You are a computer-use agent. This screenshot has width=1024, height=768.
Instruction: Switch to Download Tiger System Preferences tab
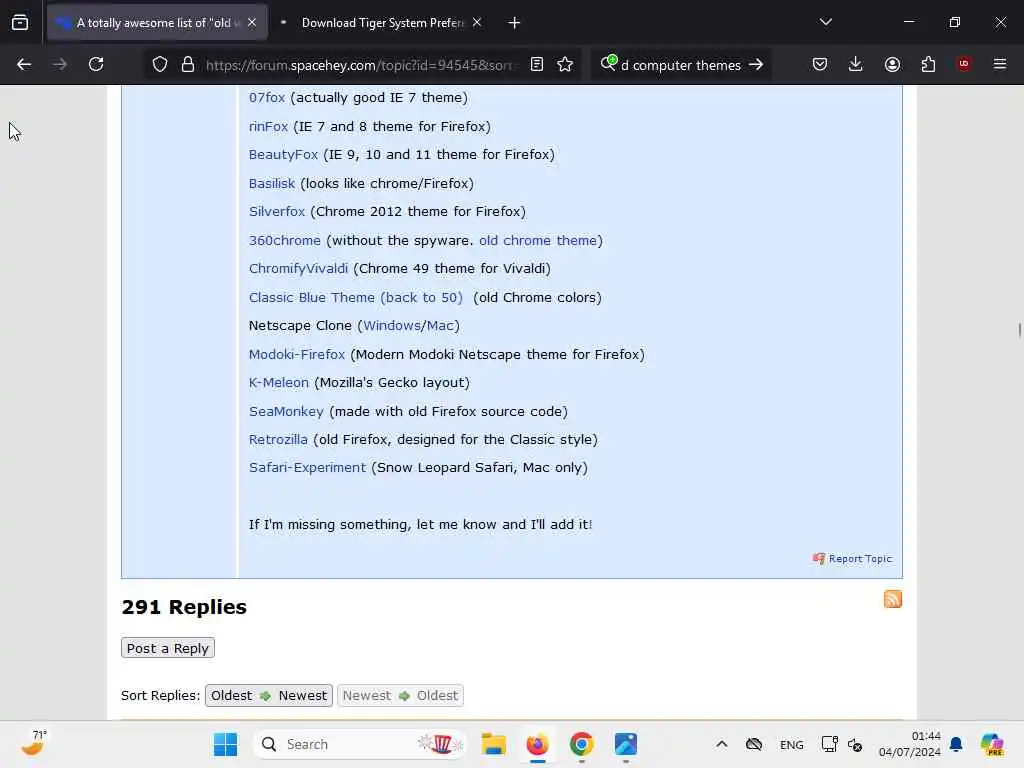pyautogui.click(x=381, y=23)
